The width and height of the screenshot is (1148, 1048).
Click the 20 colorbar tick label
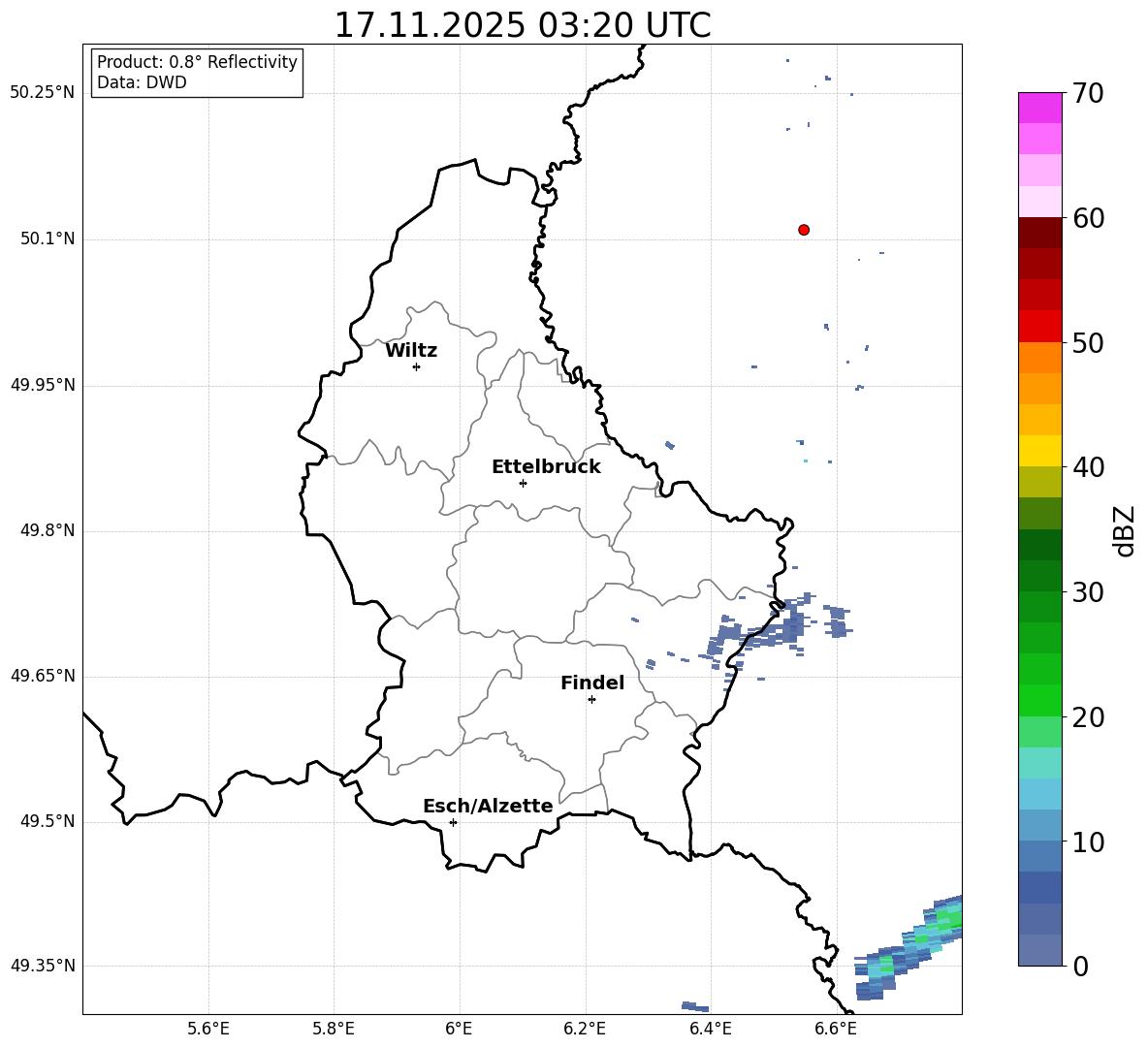tap(1088, 717)
